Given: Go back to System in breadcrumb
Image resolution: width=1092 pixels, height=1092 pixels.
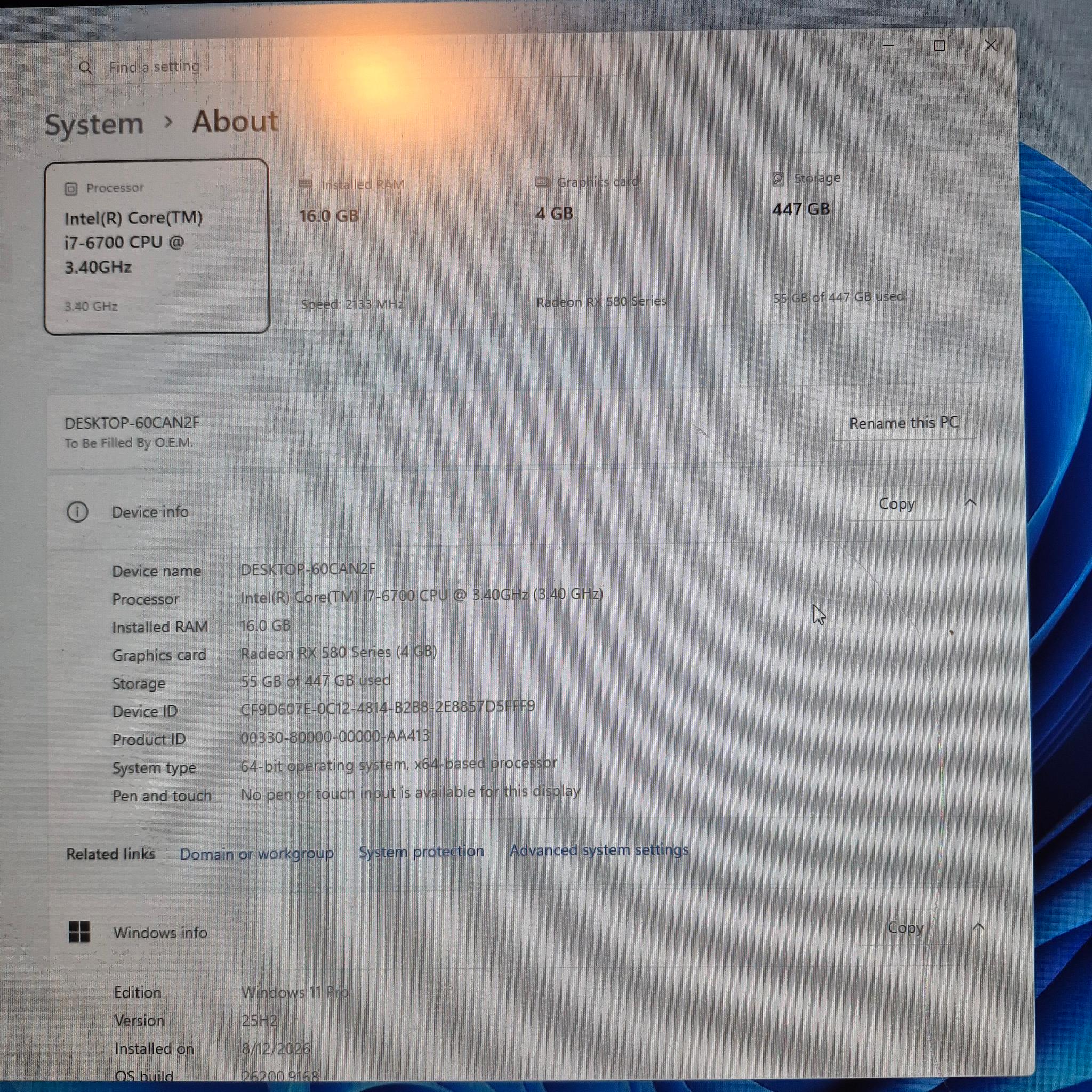Looking at the screenshot, I should click(x=94, y=124).
